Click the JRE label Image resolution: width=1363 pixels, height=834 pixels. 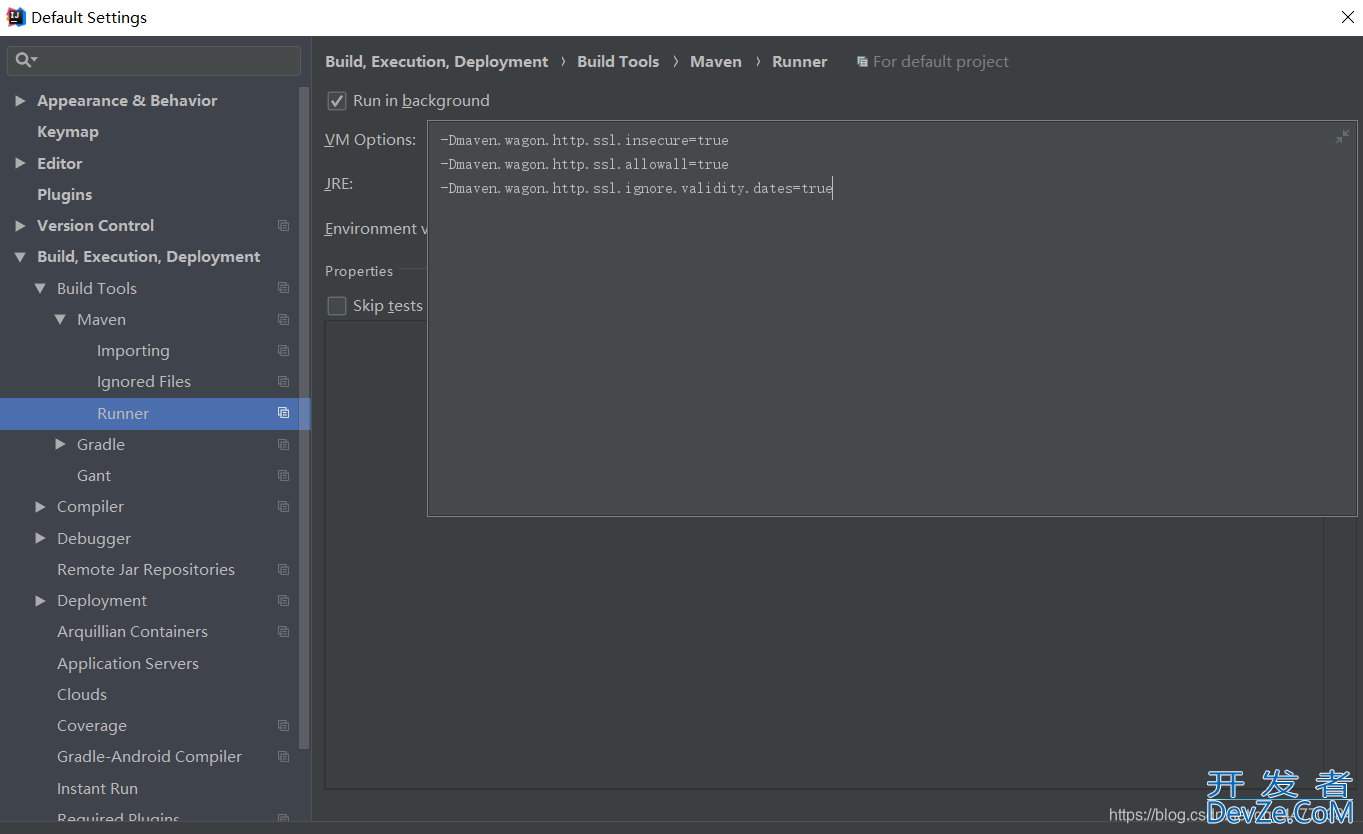click(x=339, y=184)
